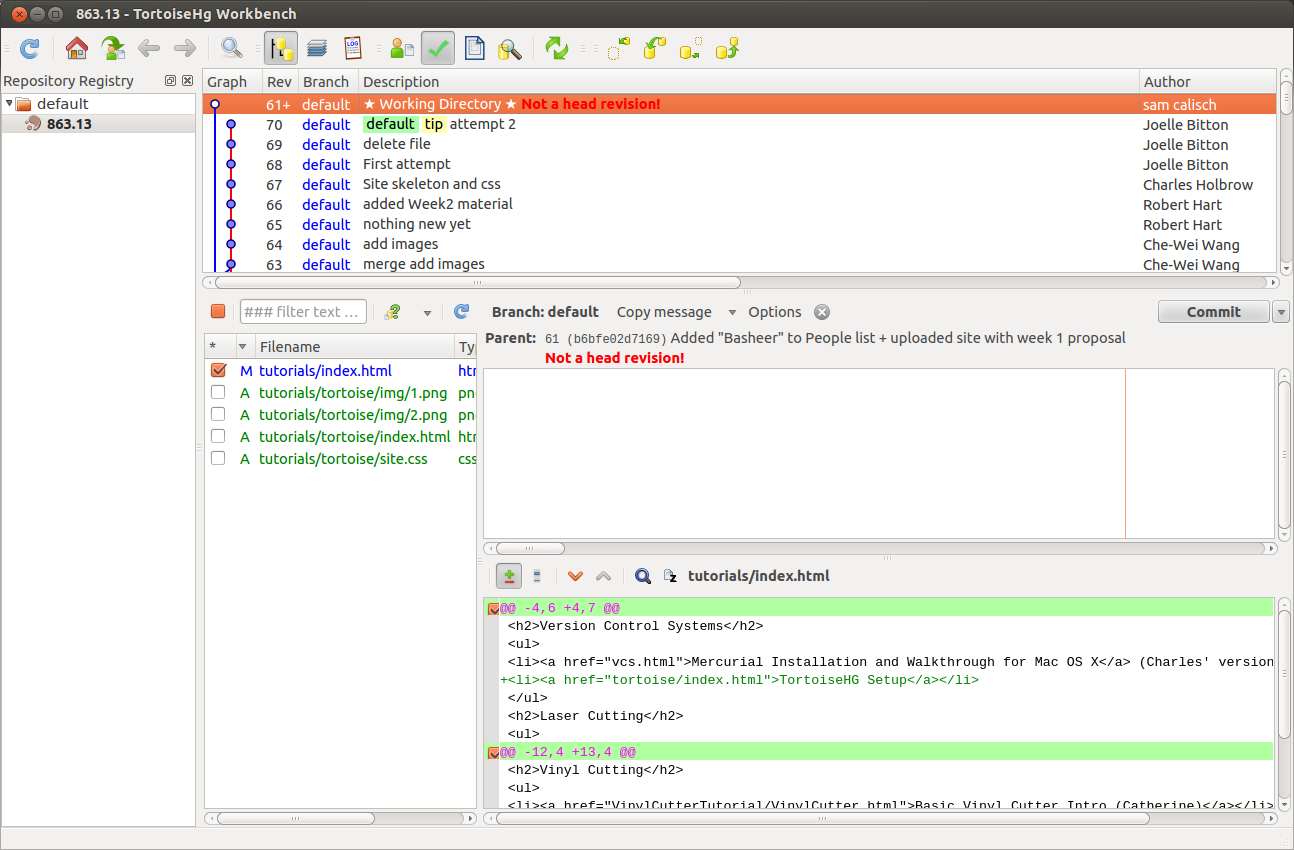Open the Search database magnifier icon
This screenshot has height=850, width=1294.
(x=510, y=47)
